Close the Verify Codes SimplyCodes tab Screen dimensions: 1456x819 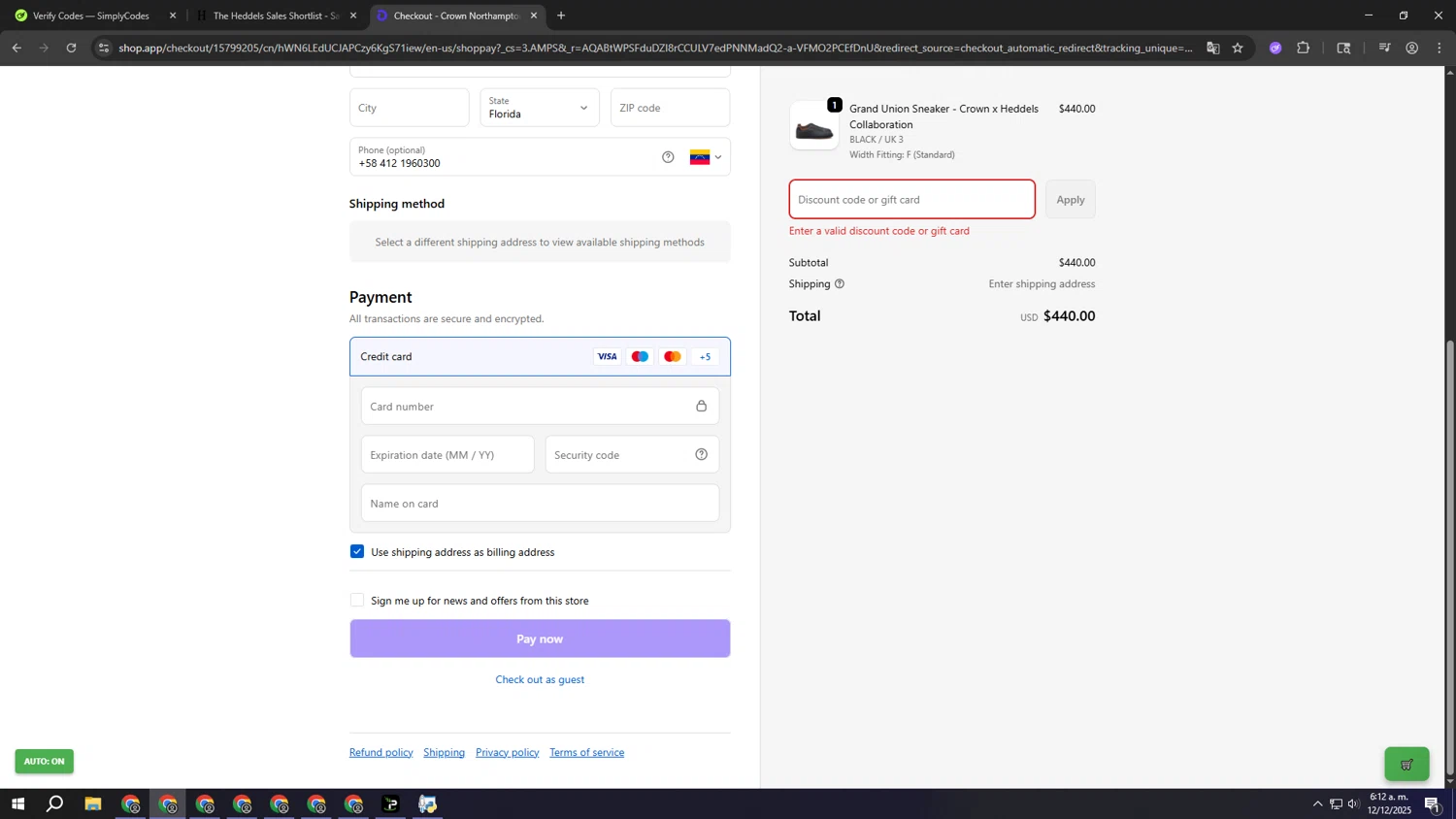pos(173,16)
